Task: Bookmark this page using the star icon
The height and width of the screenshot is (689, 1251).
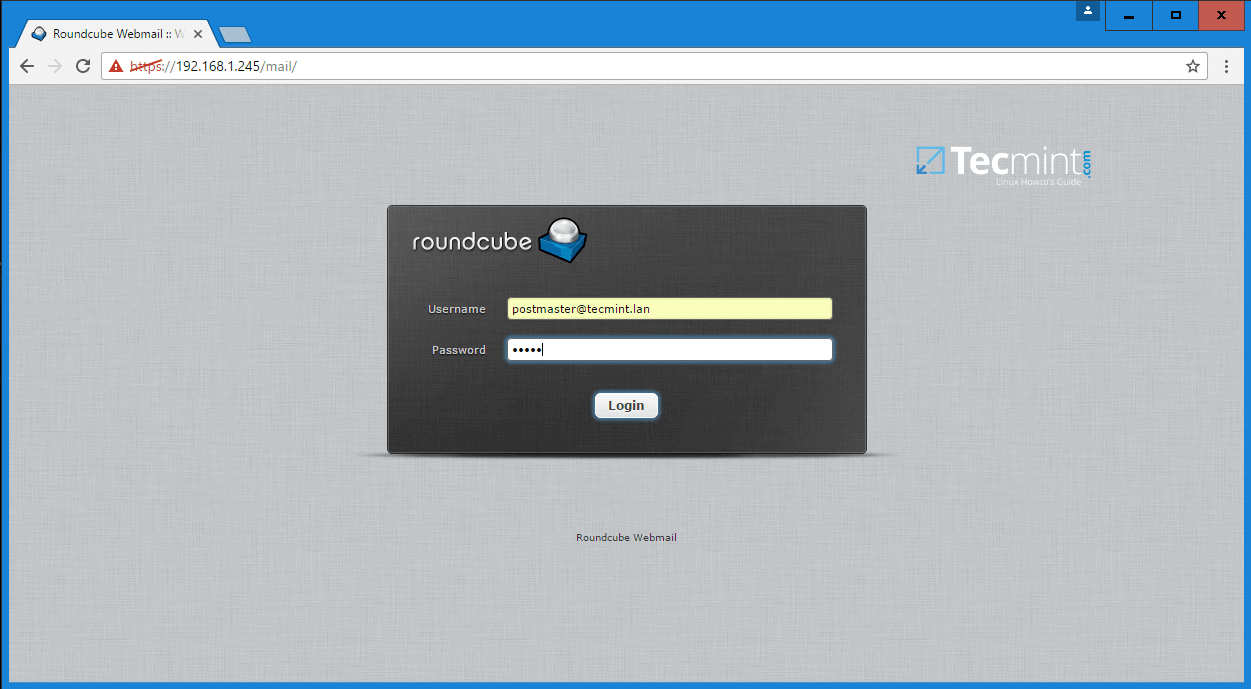Action: pos(1192,66)
